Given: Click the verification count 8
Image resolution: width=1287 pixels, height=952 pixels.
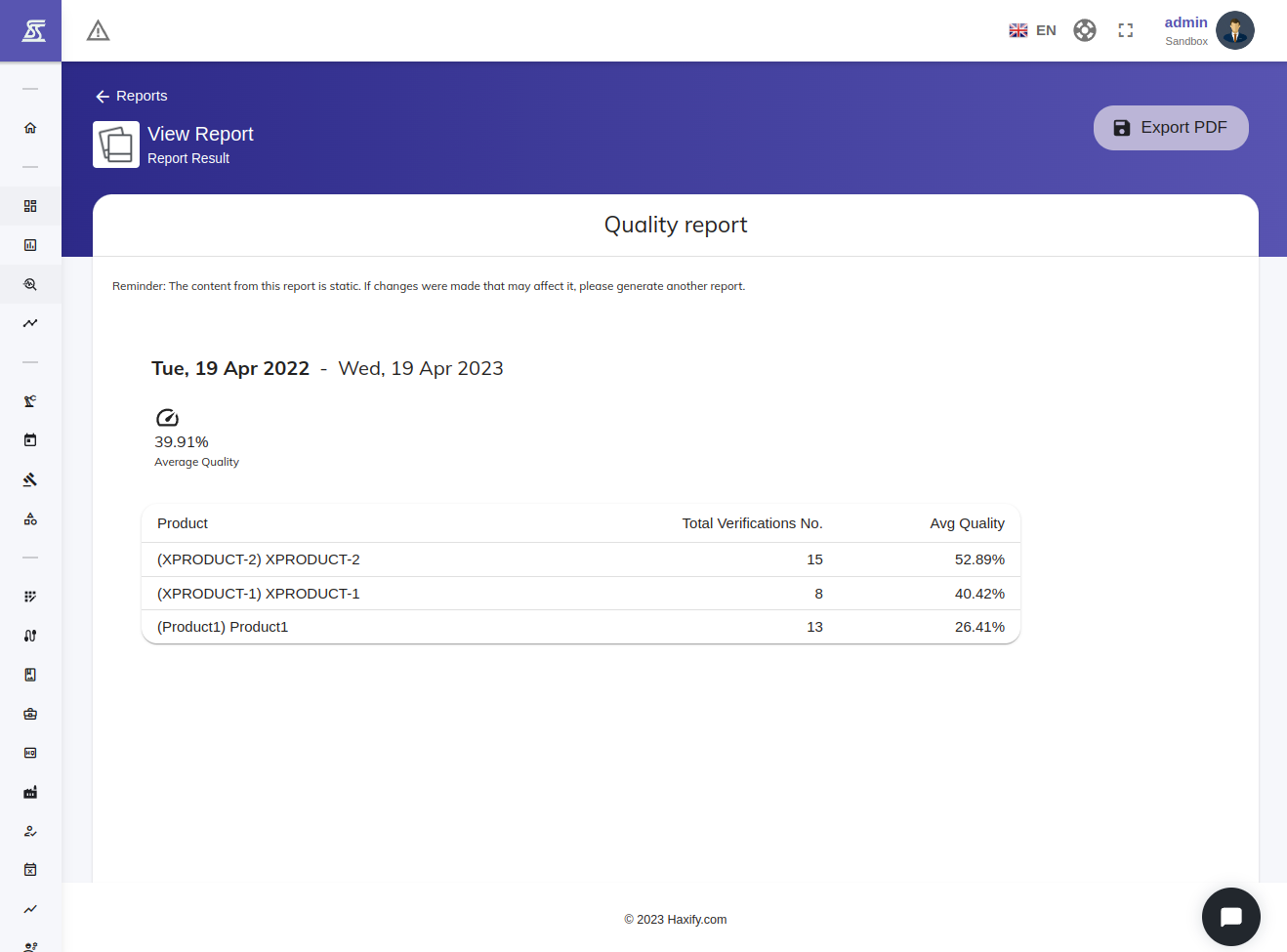Looking at the screenshot, I should tap(818, 594).
